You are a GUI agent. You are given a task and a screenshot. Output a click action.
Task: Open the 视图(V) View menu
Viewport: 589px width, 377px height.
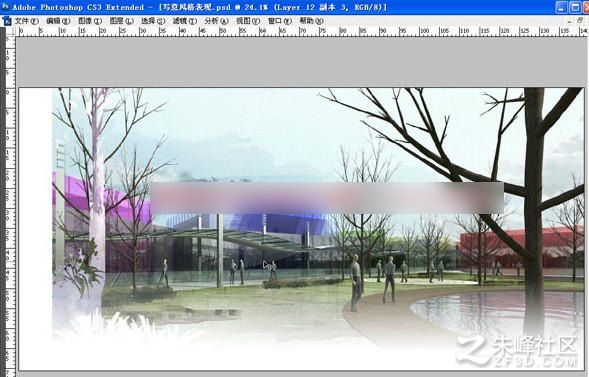click(x=248, y=21)
